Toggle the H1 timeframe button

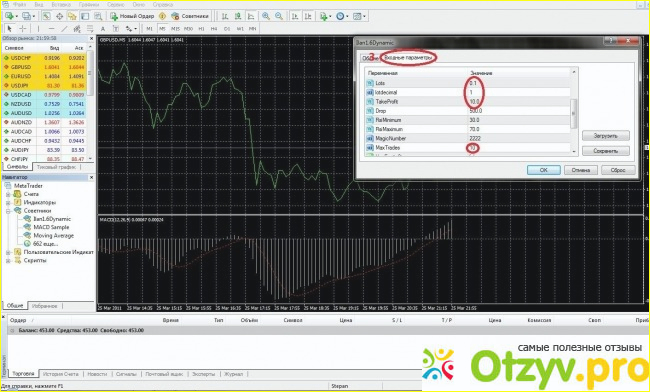(x=201, y=29)
